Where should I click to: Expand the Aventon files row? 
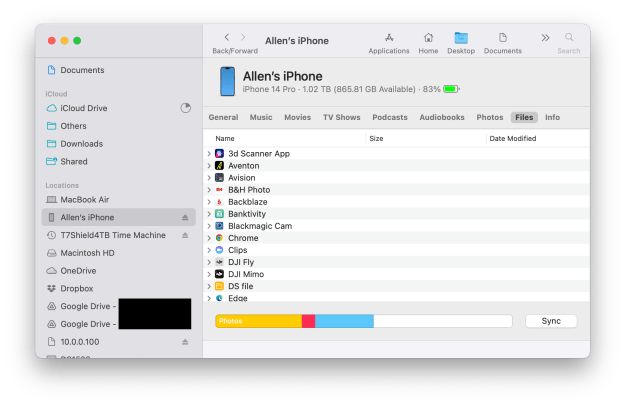coord(209,165)
